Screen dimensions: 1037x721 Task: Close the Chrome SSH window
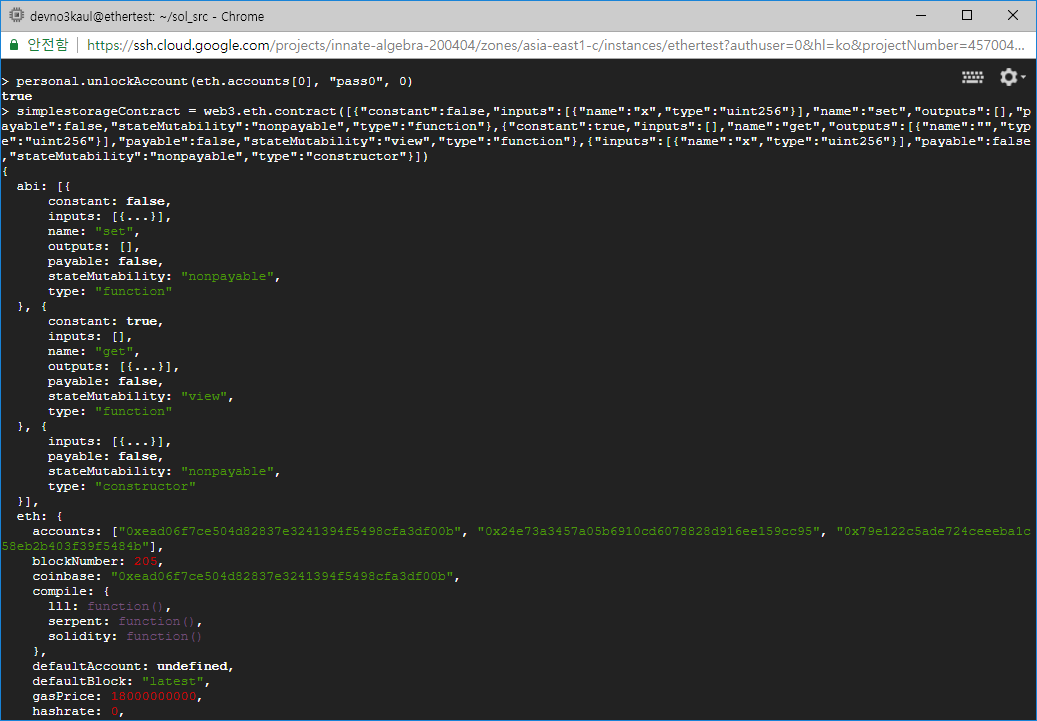1013,15
